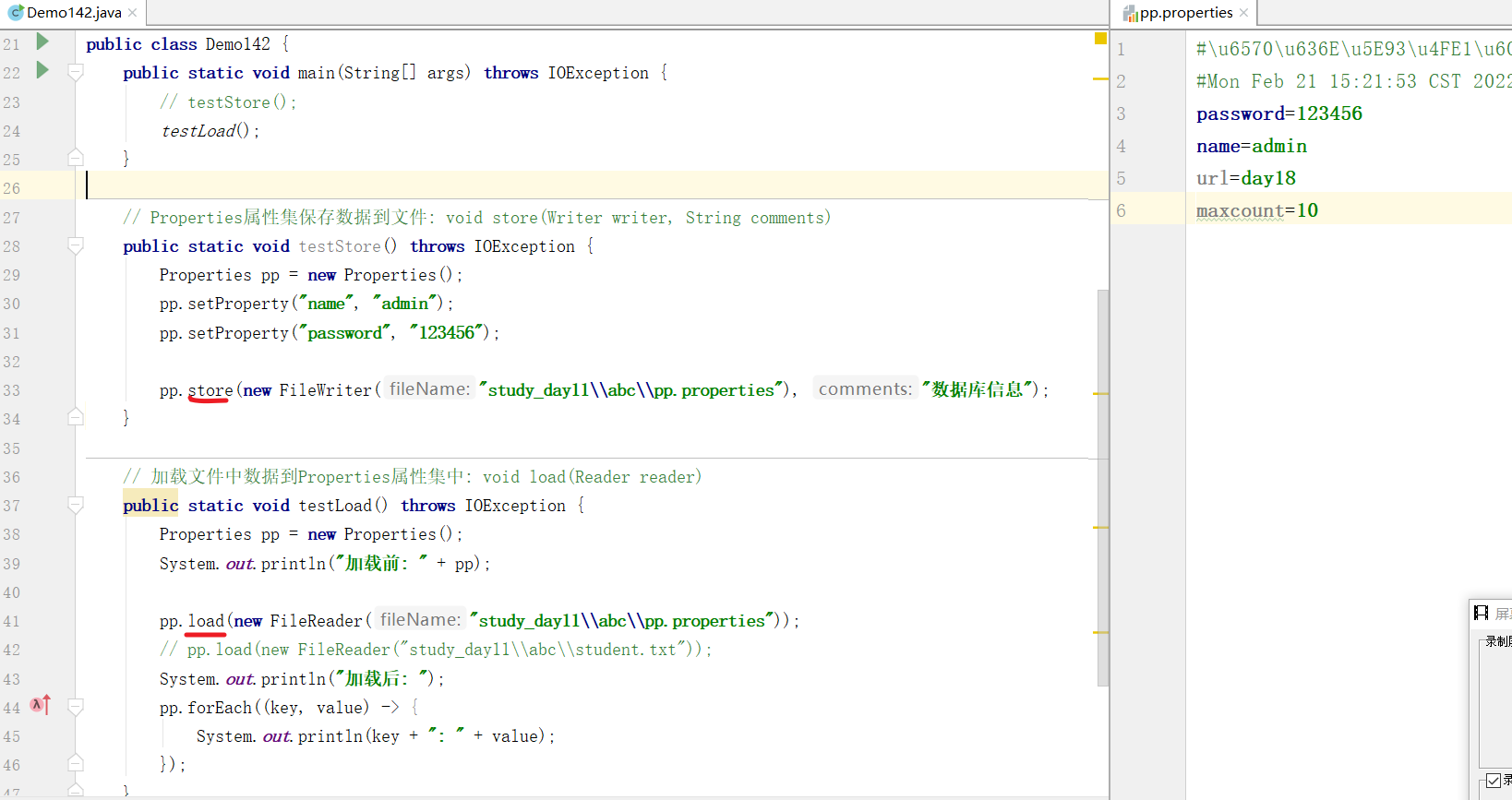Screen dimensions: 1512x800
Task: Collapse the main method end fold marker line 25
Action: tap(76, 158)
